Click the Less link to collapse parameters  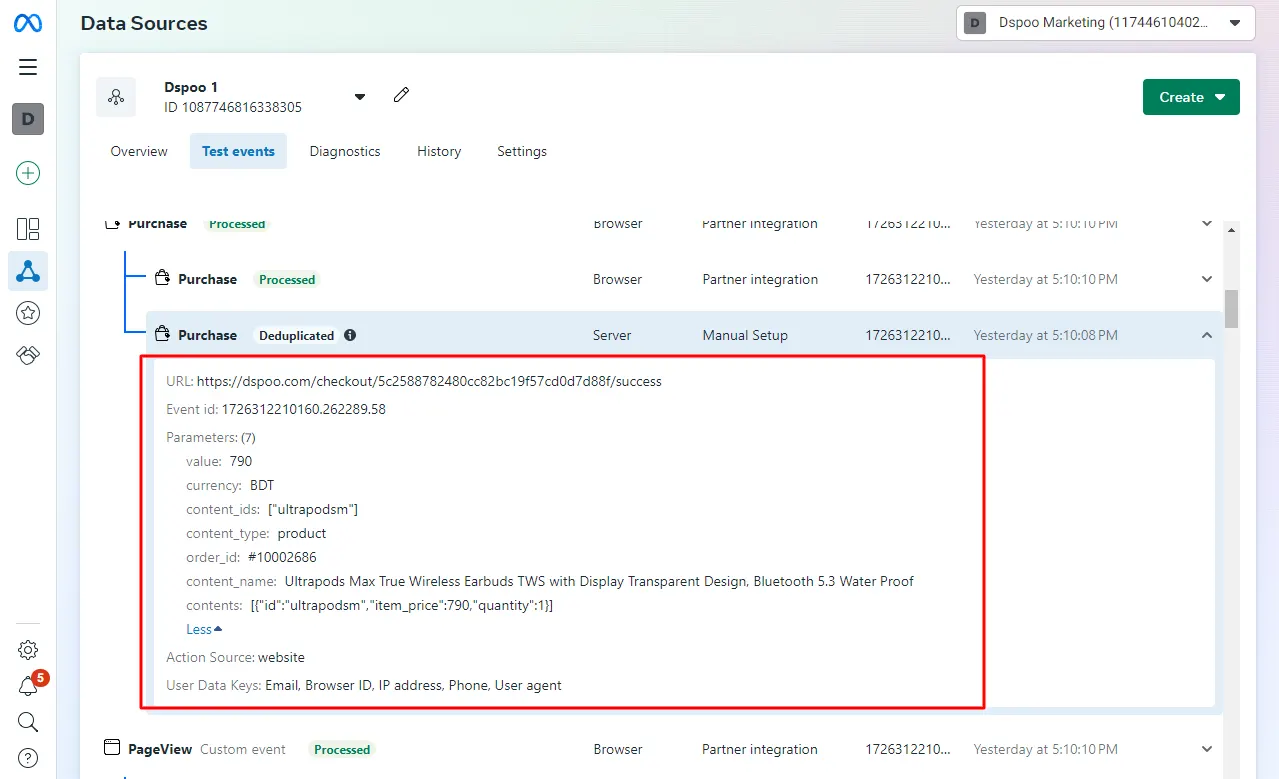[204, 629]
